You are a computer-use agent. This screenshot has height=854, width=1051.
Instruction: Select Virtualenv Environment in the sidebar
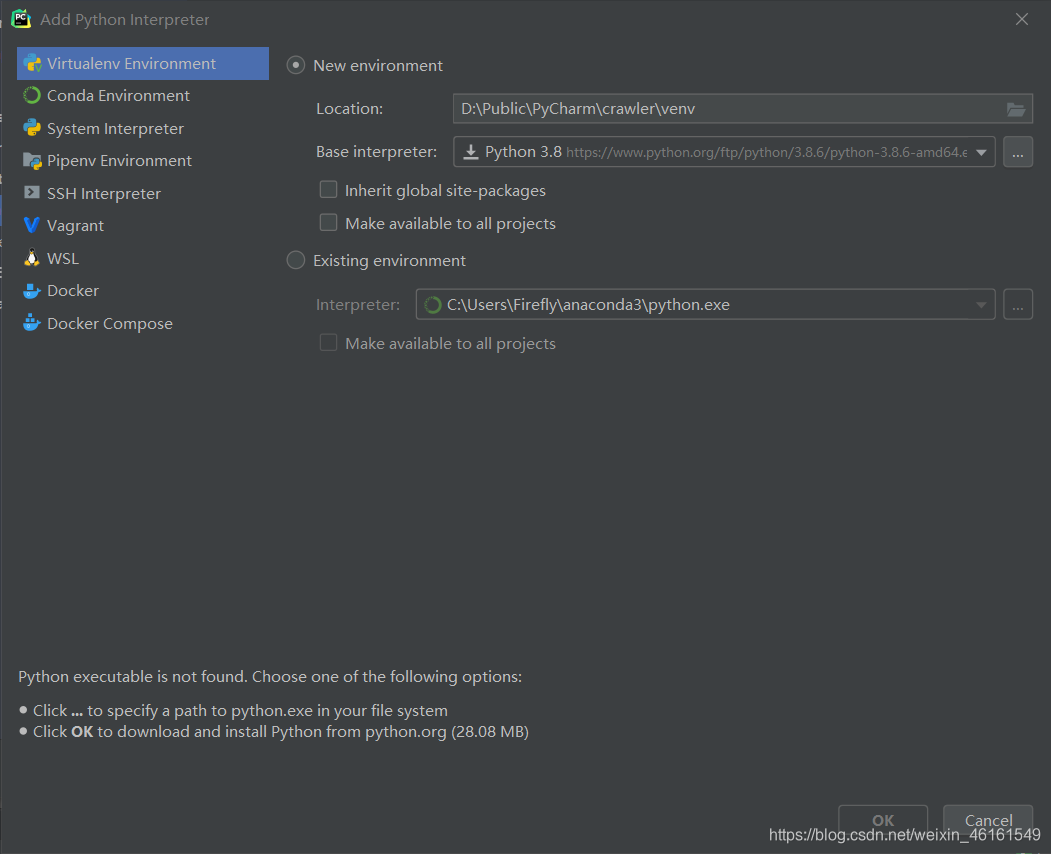pos(143,64)
